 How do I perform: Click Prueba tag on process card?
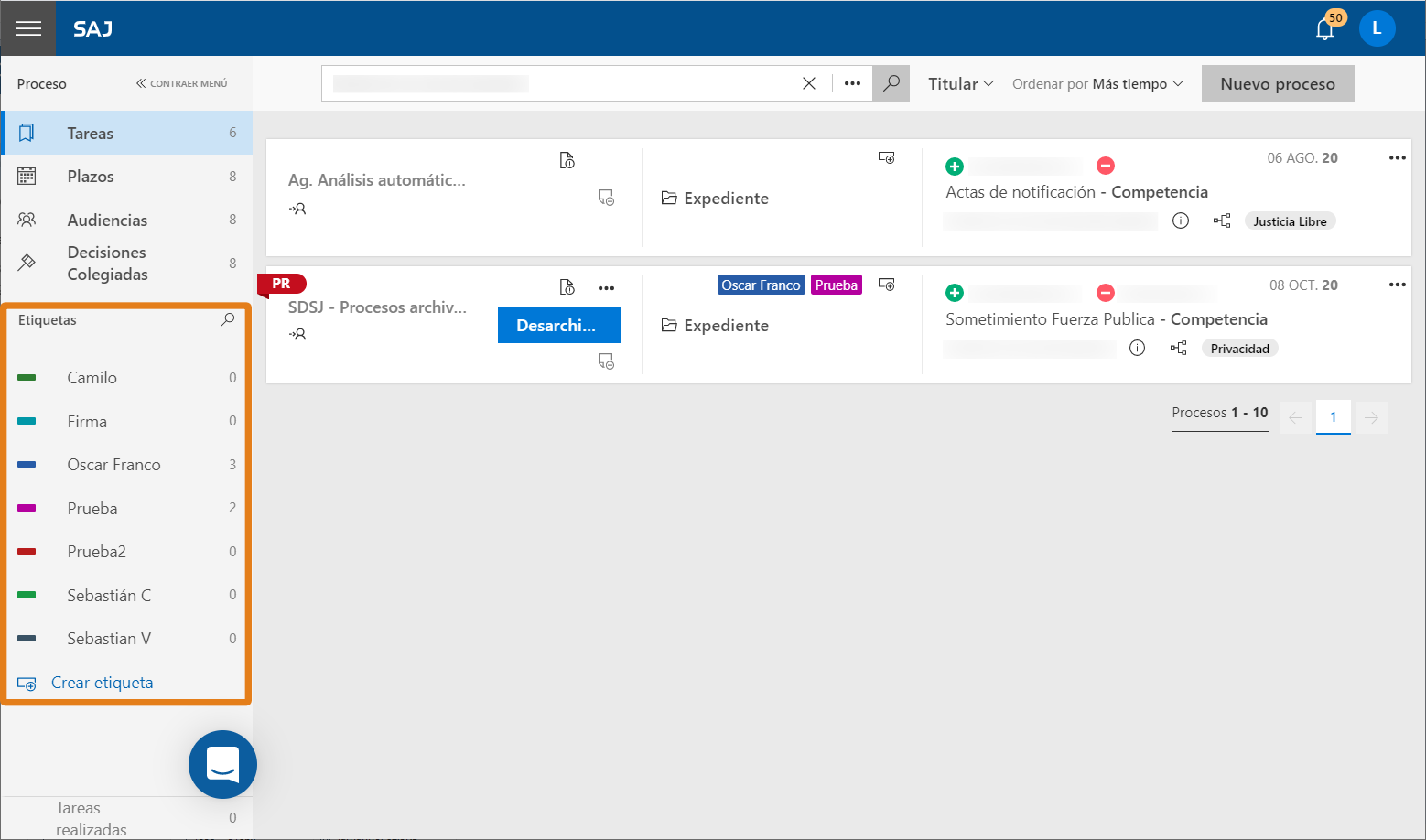[x=837, y=285]
